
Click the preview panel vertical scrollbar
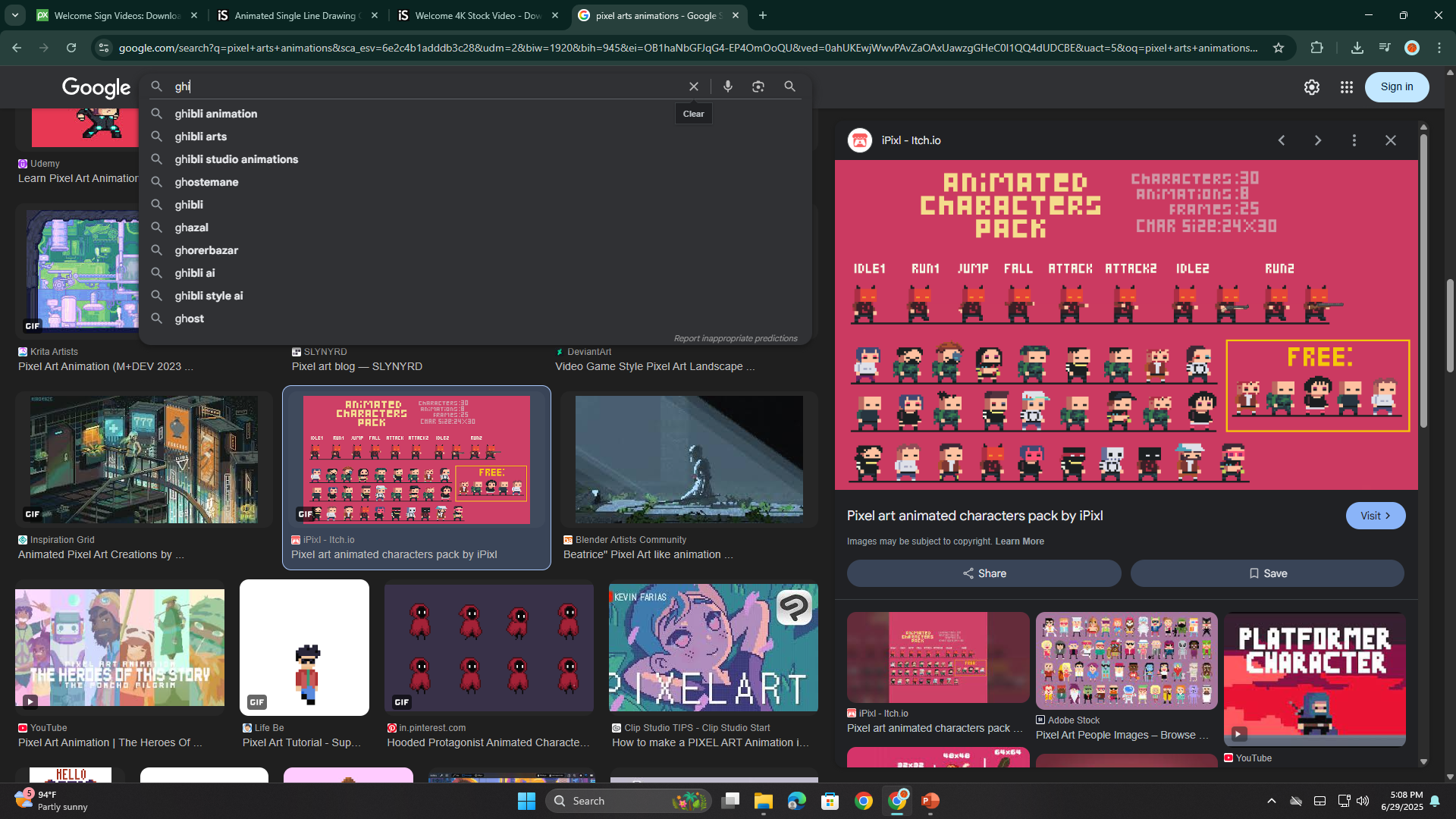pos(1423,281)
